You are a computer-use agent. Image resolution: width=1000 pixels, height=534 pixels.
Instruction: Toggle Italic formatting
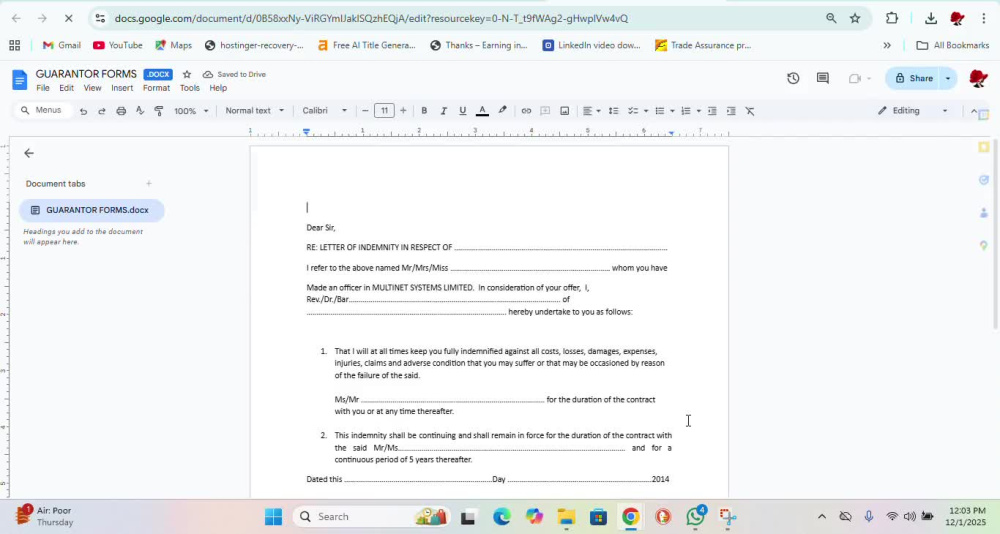(443, 111)
